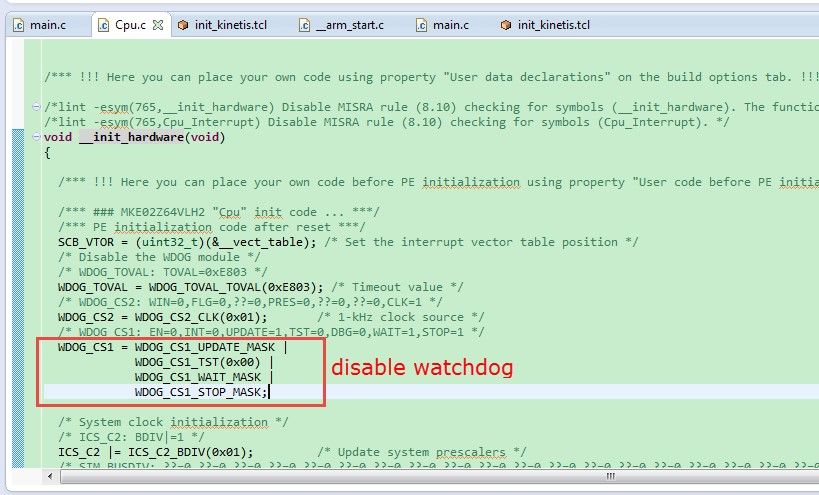Click the 'User data declarations' comment line
The image size is (819, 495).
click(431, 77)
